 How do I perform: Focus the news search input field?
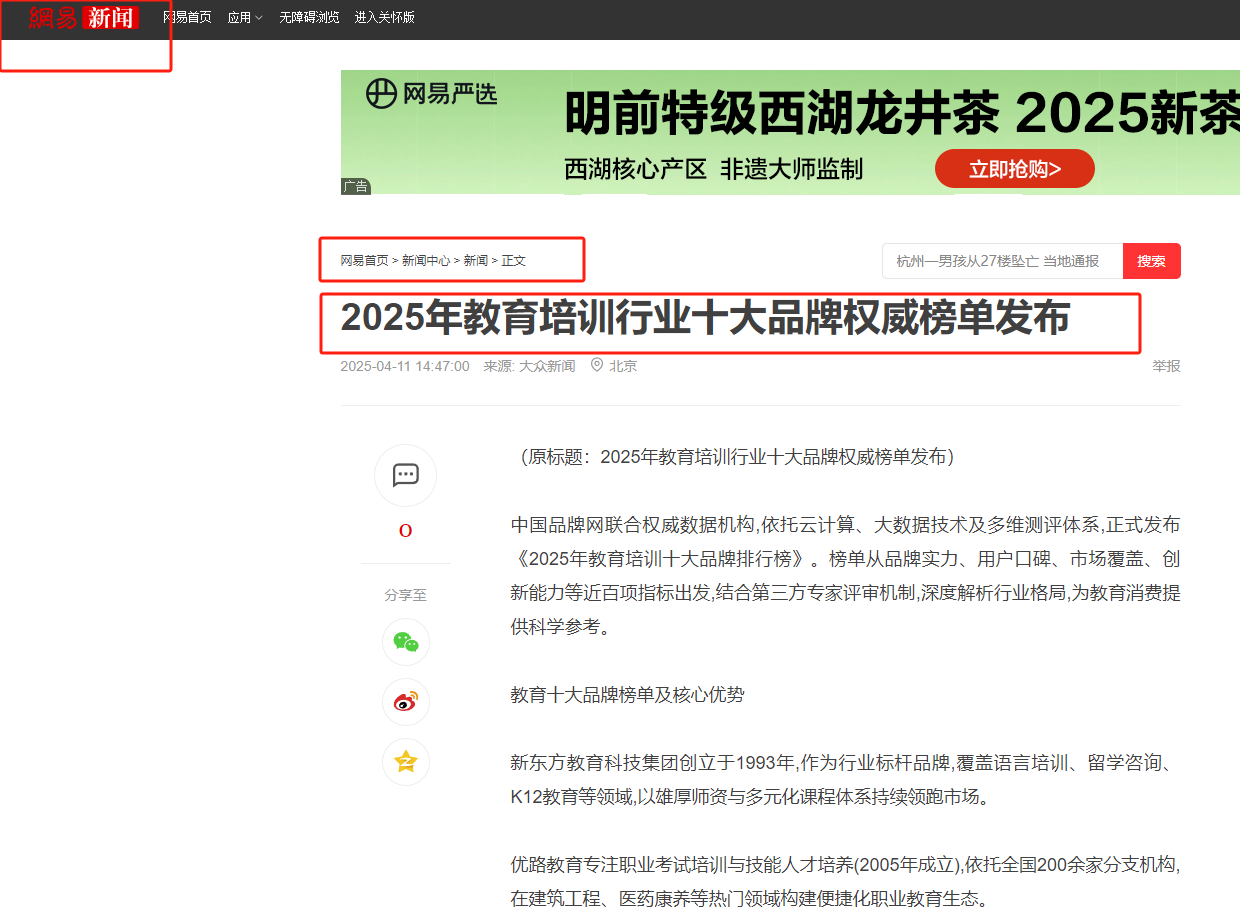coord(1002,261)
